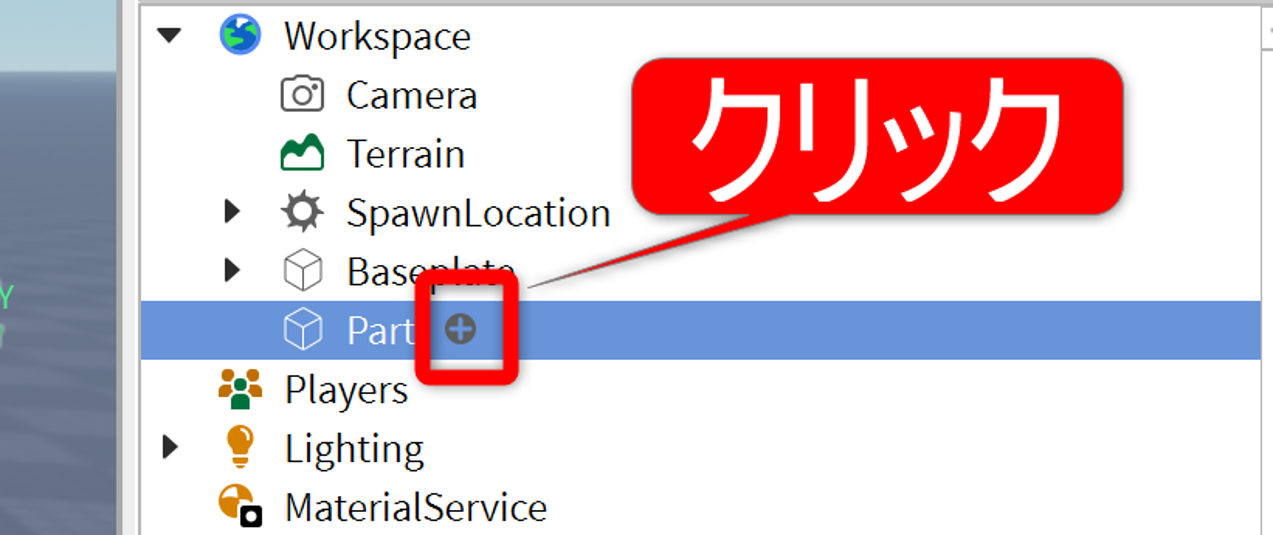Collapse the Workspace tree node
The image size is (1273, 535).
pos(170,35)
